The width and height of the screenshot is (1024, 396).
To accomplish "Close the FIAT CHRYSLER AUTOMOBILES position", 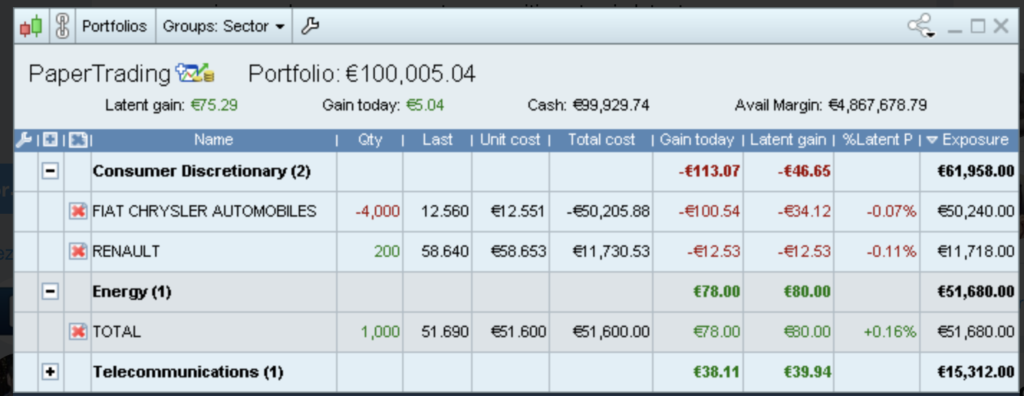I will click(x=78, y=211).
